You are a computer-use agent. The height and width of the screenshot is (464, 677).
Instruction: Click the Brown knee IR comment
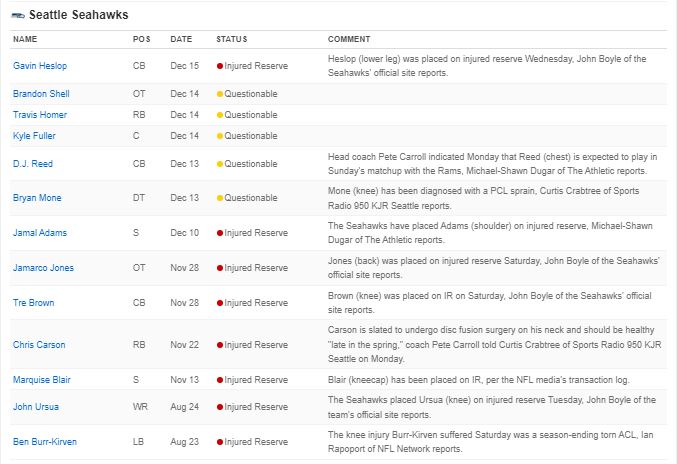[x=490, y=303]
